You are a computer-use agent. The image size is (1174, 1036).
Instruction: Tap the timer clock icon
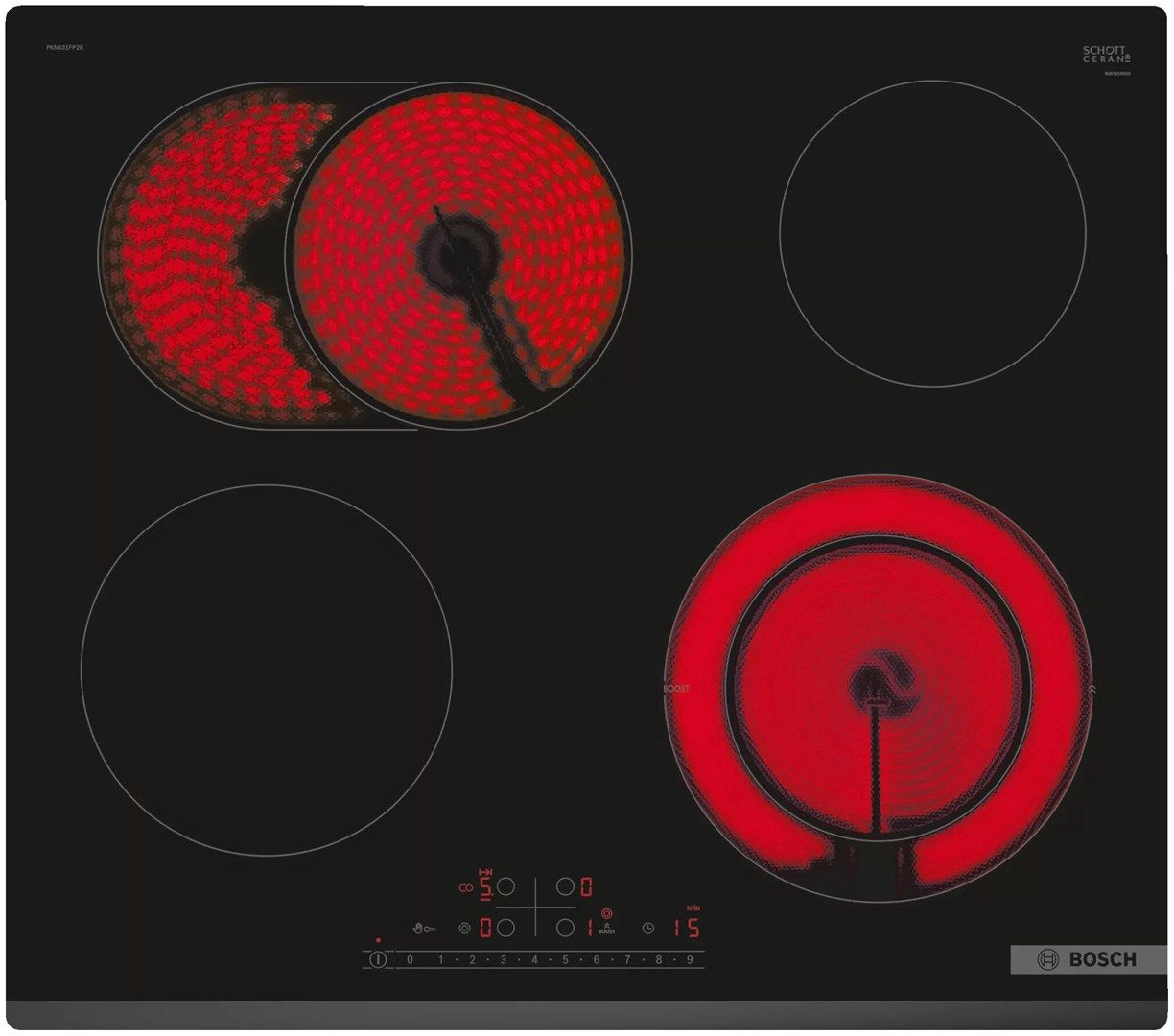pos(647,929)
